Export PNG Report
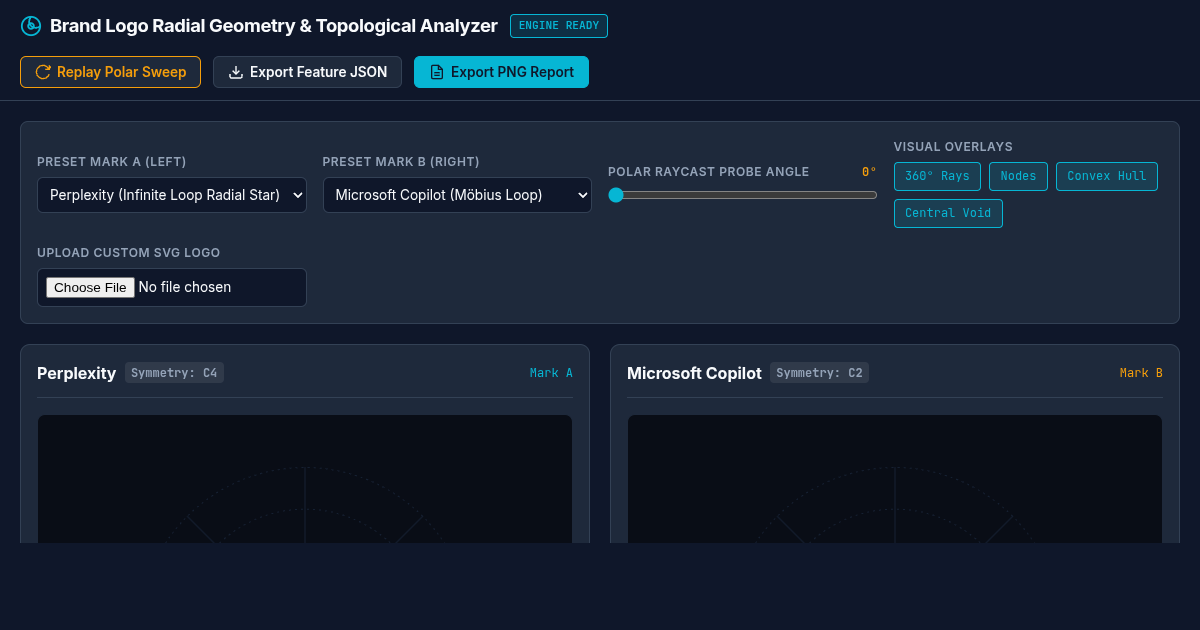The height and width of the screenshot is (630, 1200). [501, 72]
